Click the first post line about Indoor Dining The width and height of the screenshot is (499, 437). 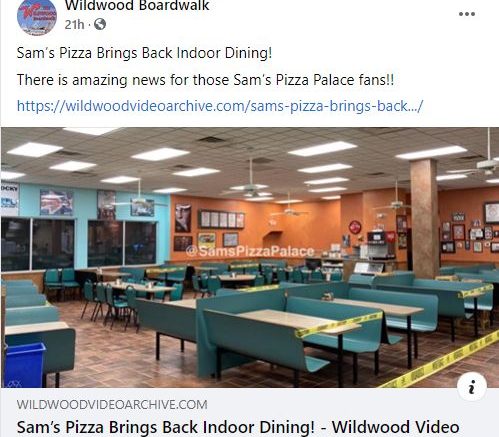pyautogui.click(x=144, y=53)
